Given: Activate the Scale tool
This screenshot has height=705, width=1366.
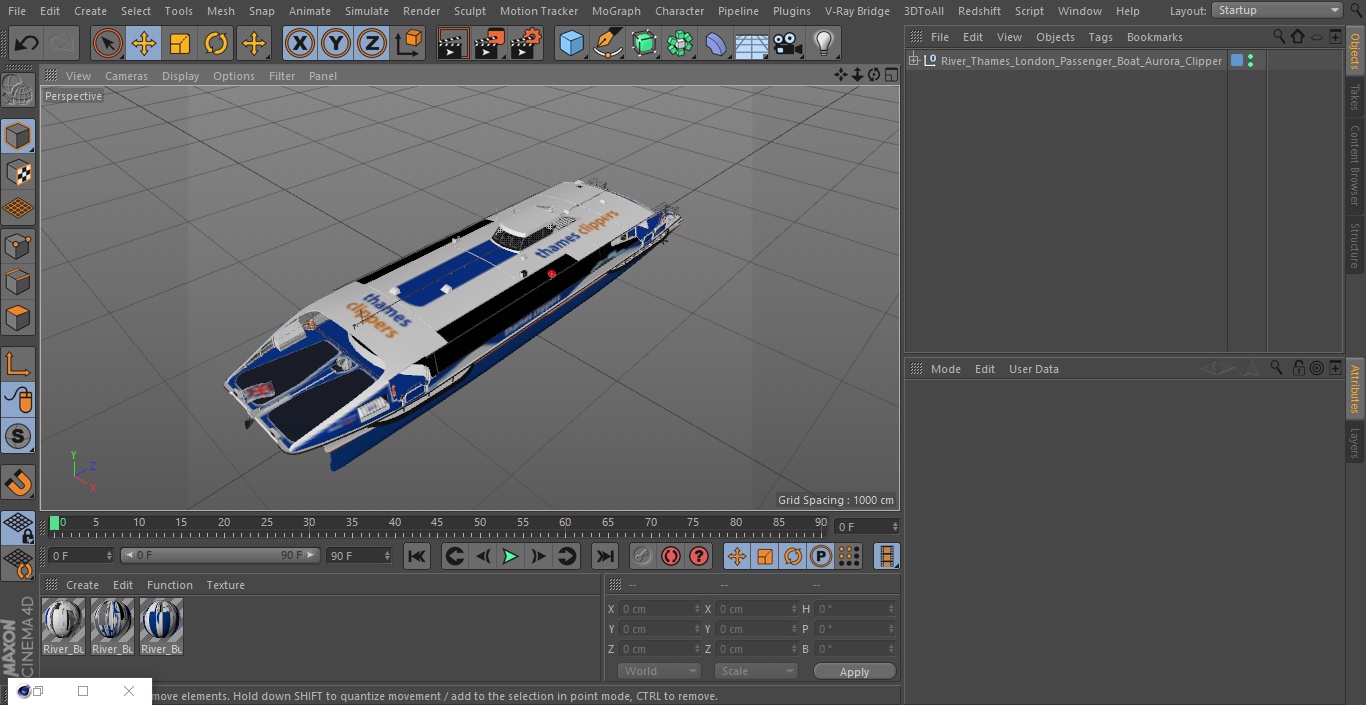Looking at the screenshot, I should coord(180,43).
